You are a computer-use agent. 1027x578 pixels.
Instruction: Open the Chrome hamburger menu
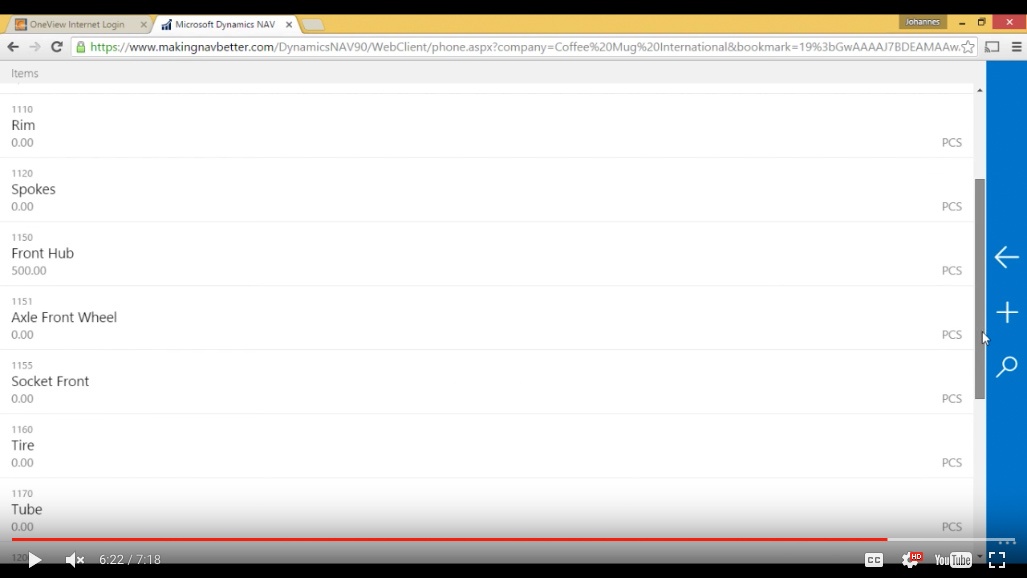[x=1017, y=47]
